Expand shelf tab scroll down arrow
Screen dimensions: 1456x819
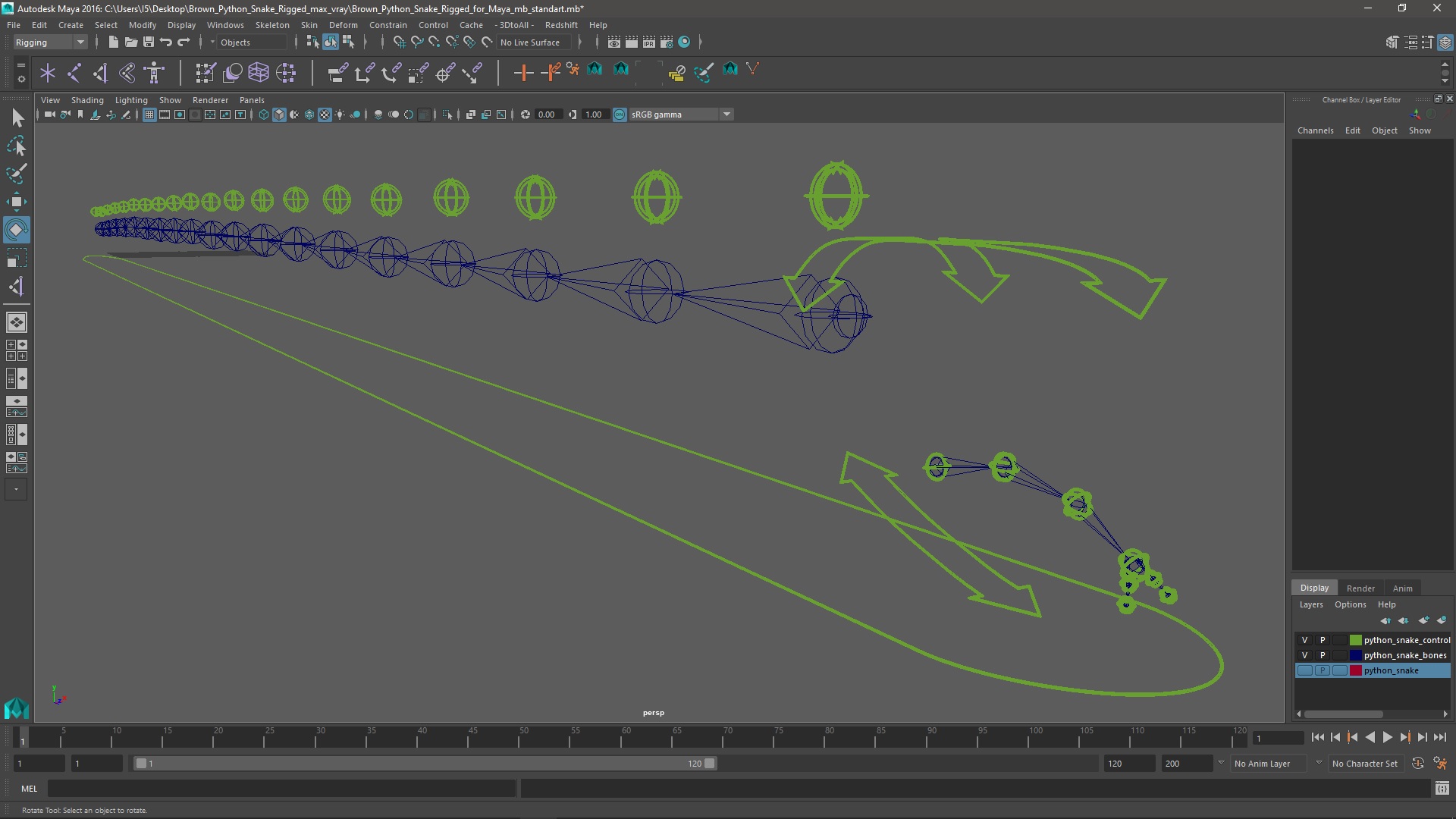1445,80
